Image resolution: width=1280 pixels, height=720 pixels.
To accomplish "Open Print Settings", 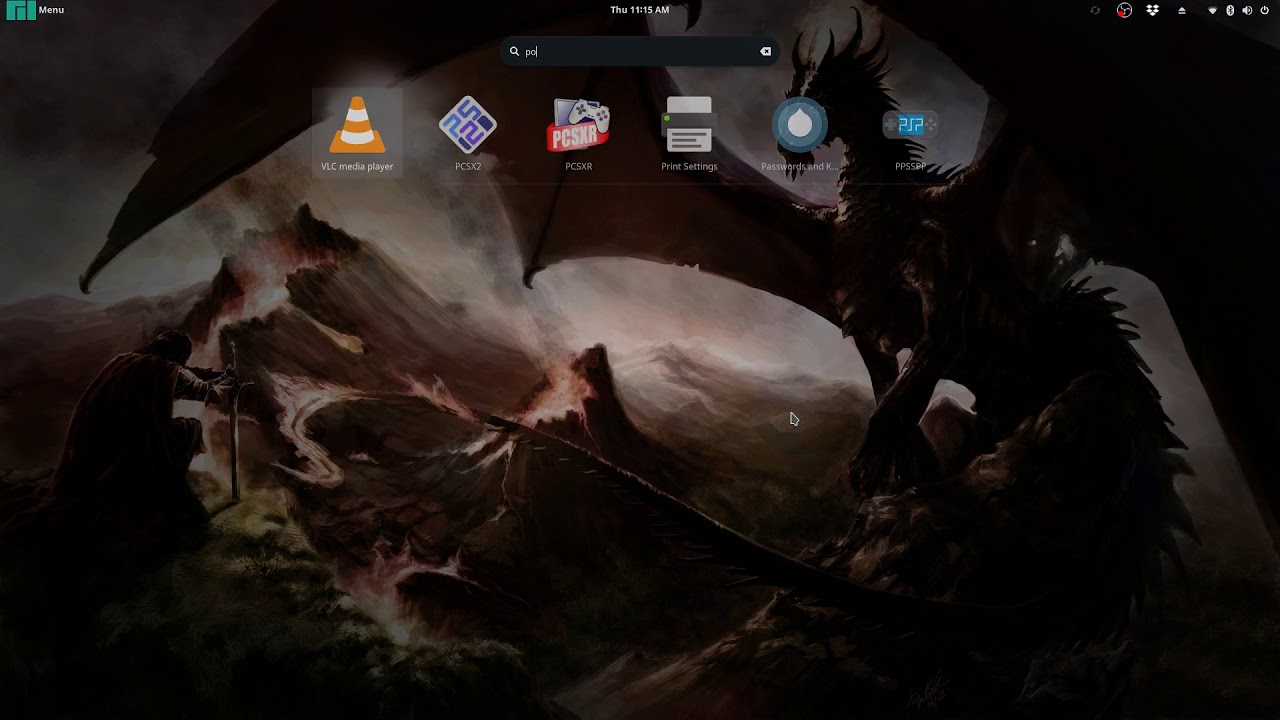I will point(689,133).
